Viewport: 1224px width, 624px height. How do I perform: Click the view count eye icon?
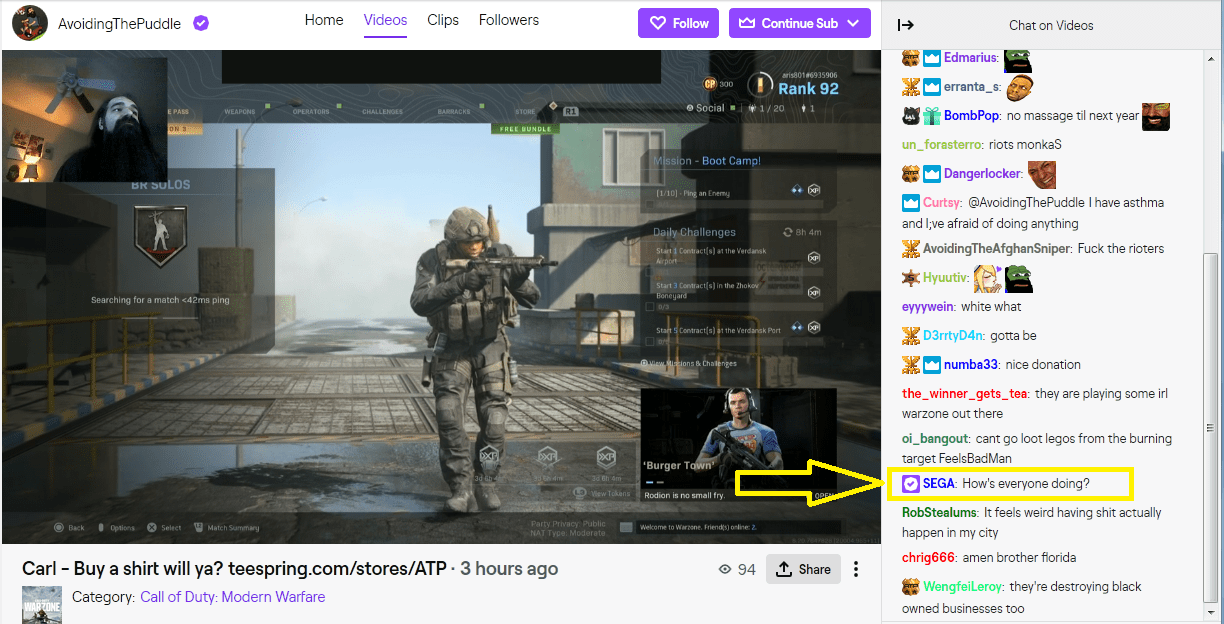tap(726, 569)
